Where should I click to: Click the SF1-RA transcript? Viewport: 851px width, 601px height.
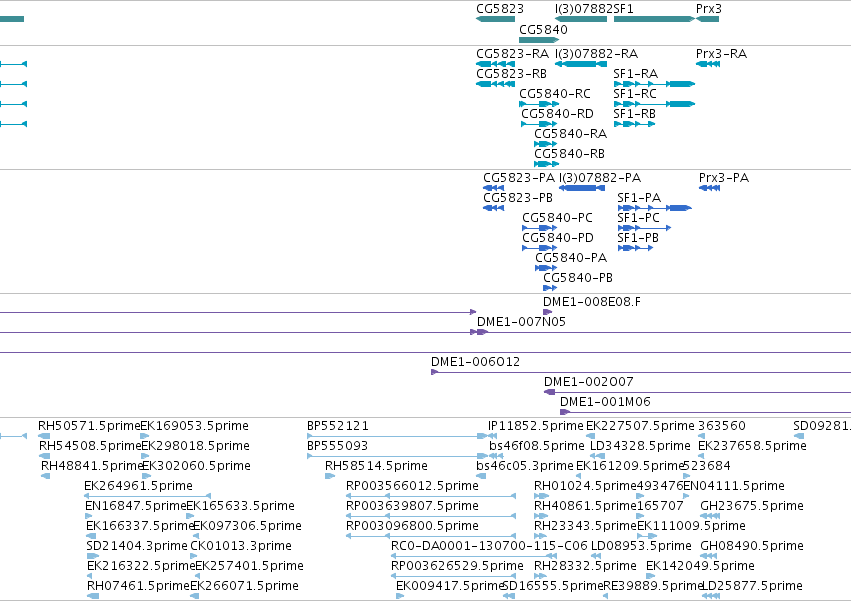click(x=655, y=84)
